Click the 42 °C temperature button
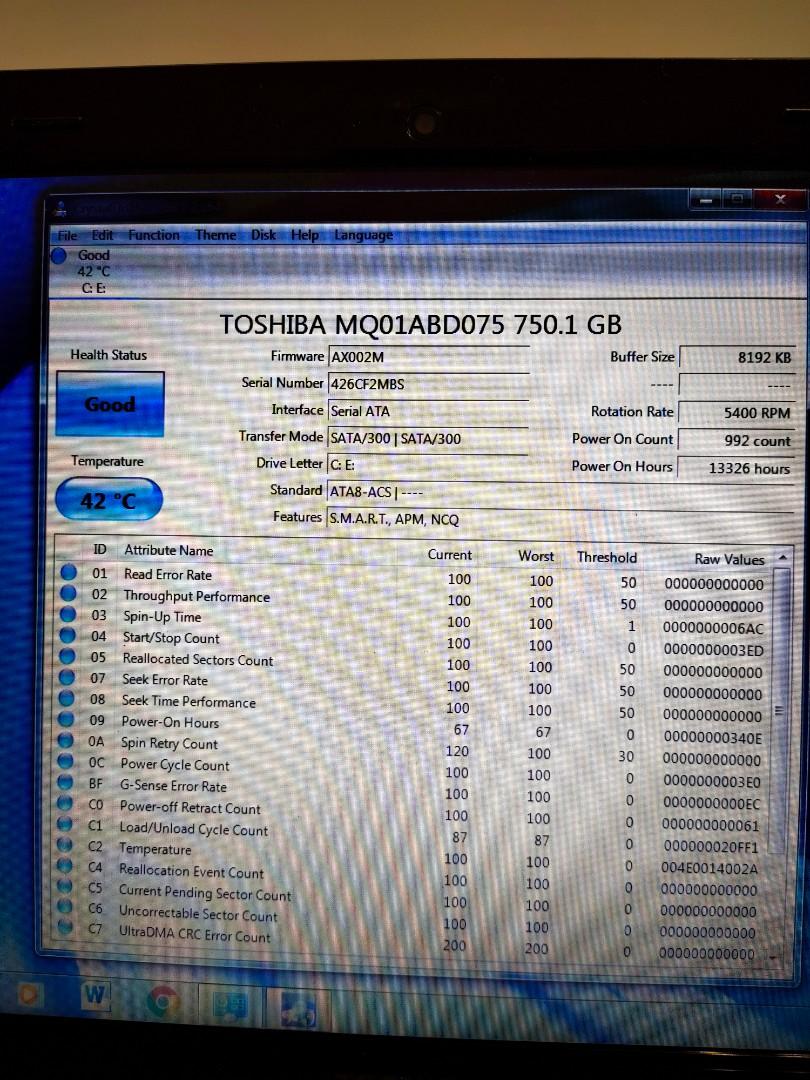This screenshot has width=810, height=1080. pyautogui.click(x=109, y=499)
